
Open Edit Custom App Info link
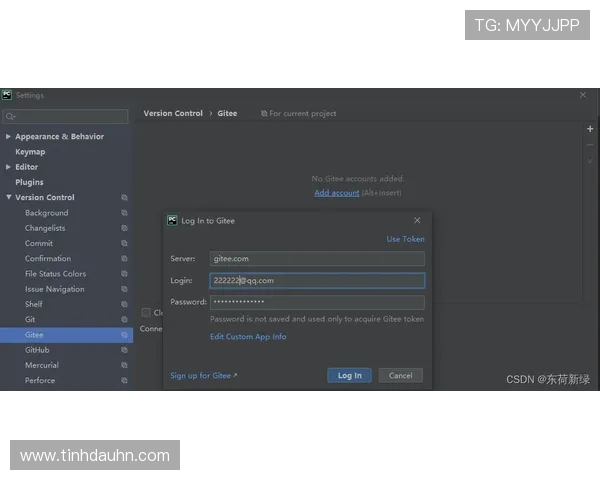tap(248, 336)
